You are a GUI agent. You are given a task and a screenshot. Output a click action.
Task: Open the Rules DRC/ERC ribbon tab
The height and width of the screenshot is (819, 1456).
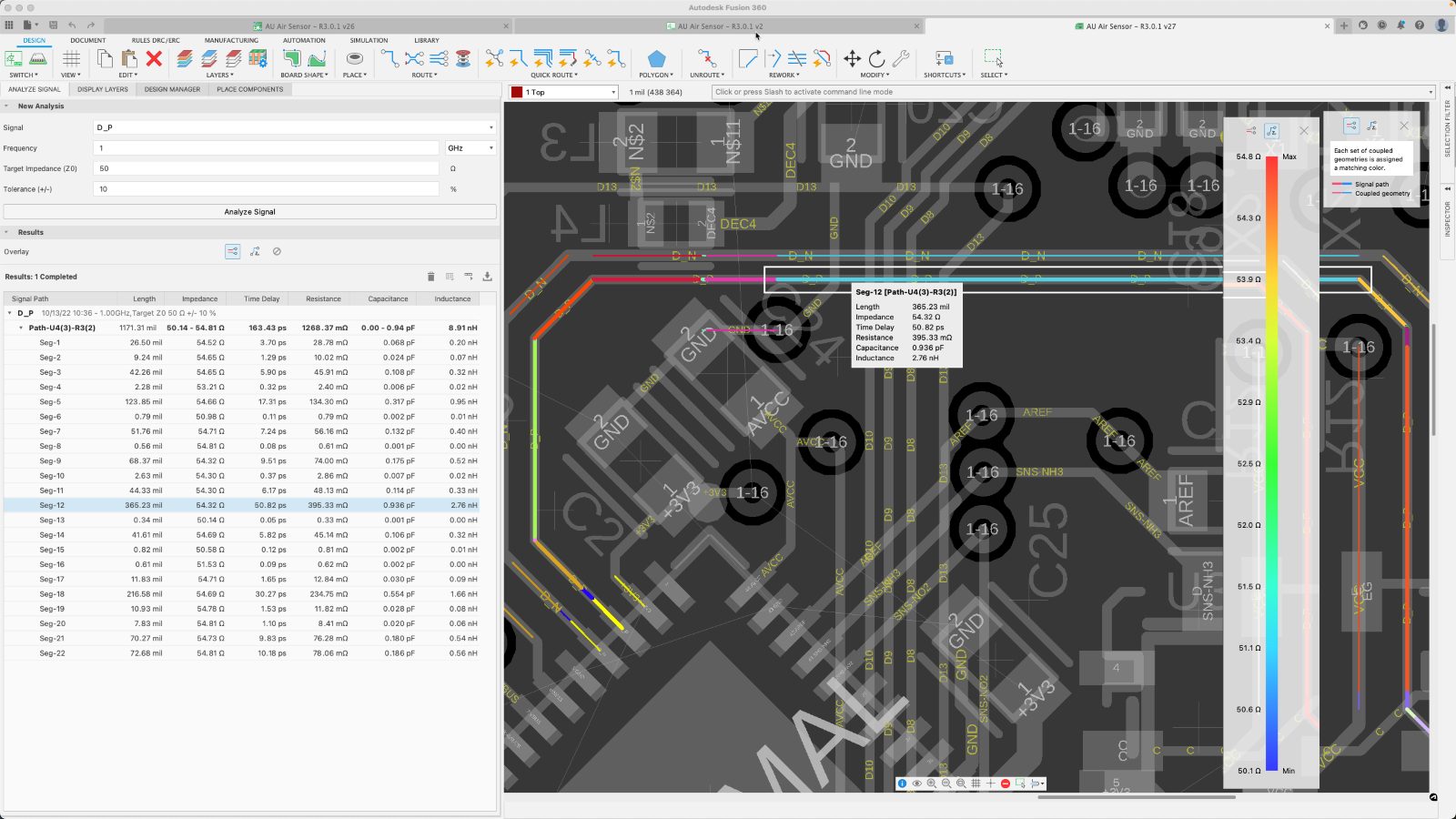coord(156,40)
